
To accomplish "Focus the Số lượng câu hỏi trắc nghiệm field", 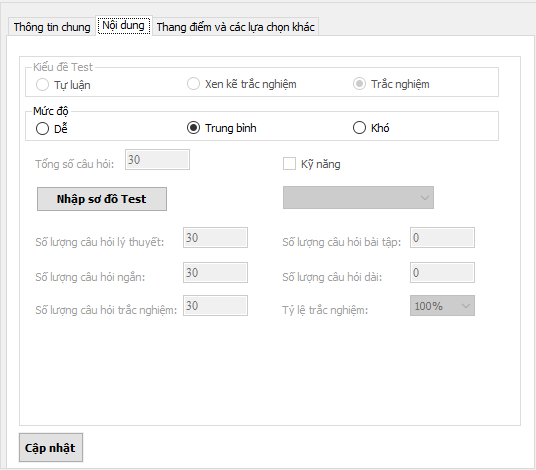I will tap(215, 306).
